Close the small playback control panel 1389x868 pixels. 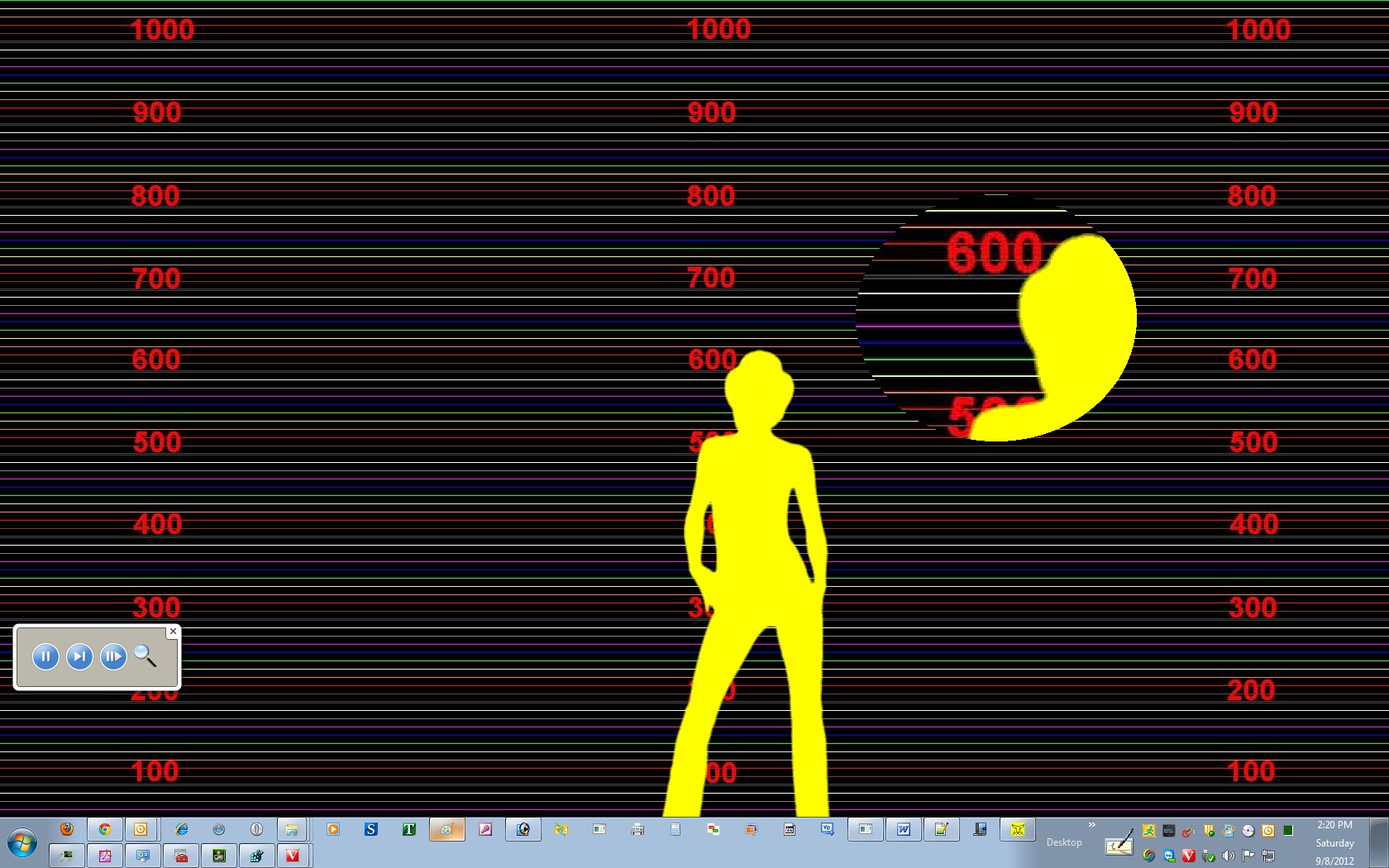click(x=173, y=632)
